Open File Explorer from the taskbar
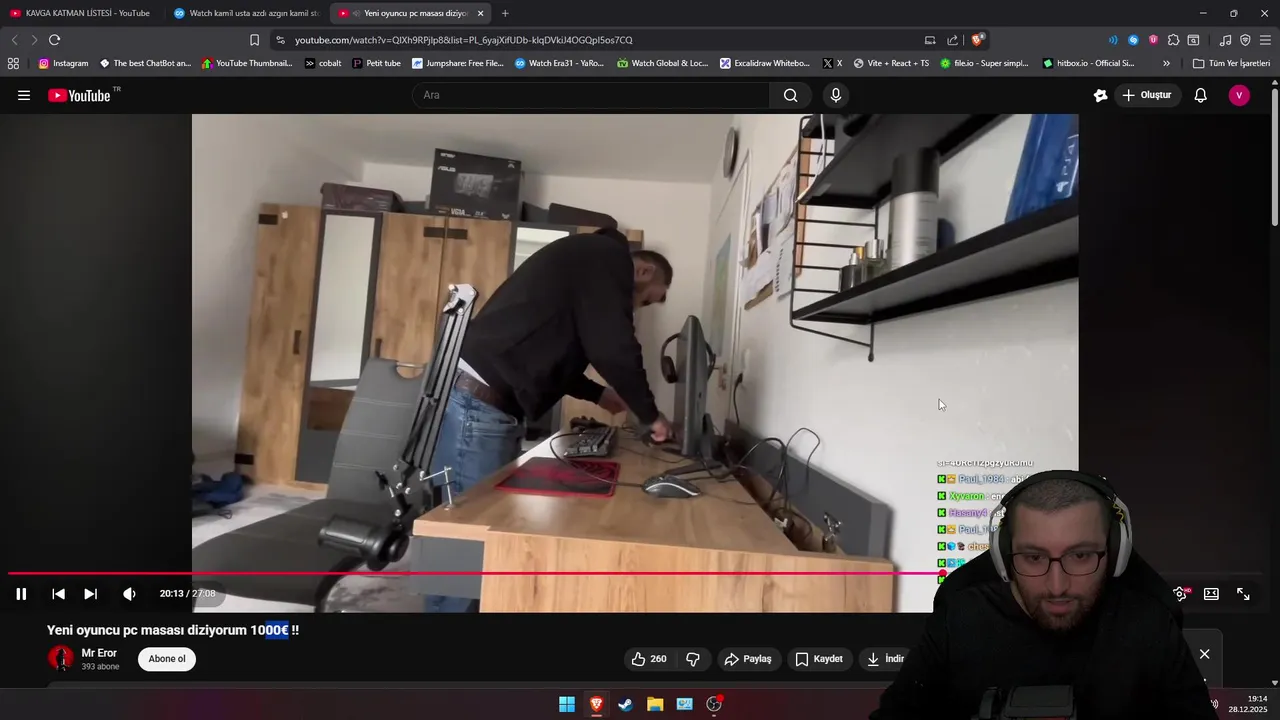1280x720 pixels. [x=655, y=704]
